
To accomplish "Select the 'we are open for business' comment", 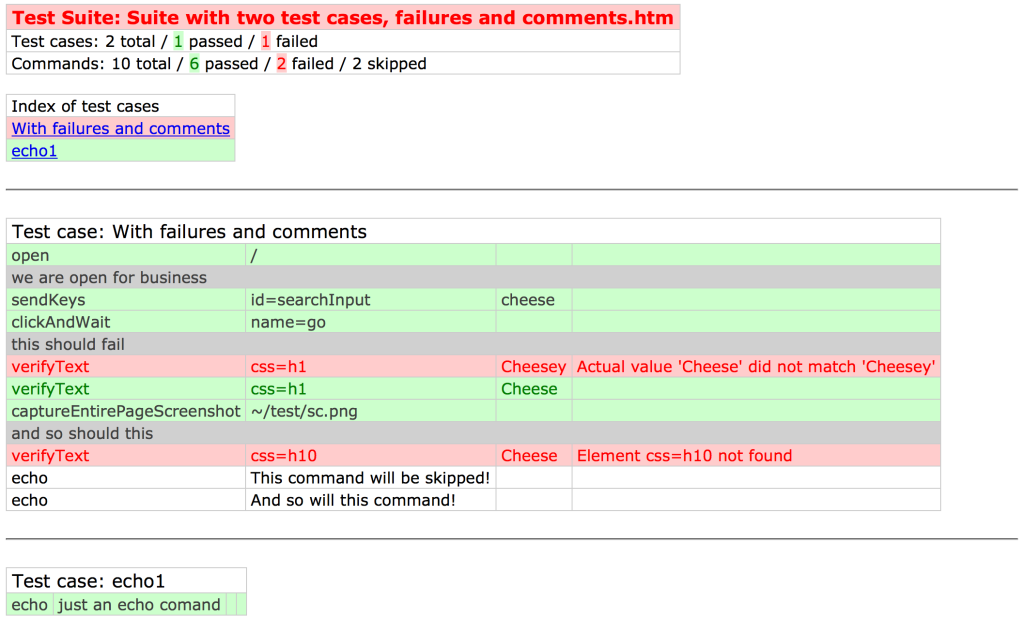I will click(473, 277).
